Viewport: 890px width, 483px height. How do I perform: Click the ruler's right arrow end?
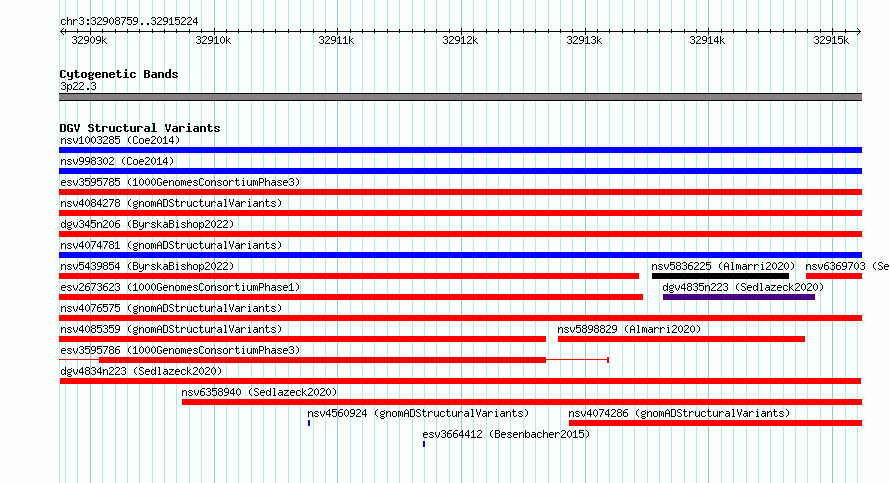(859, 31)
